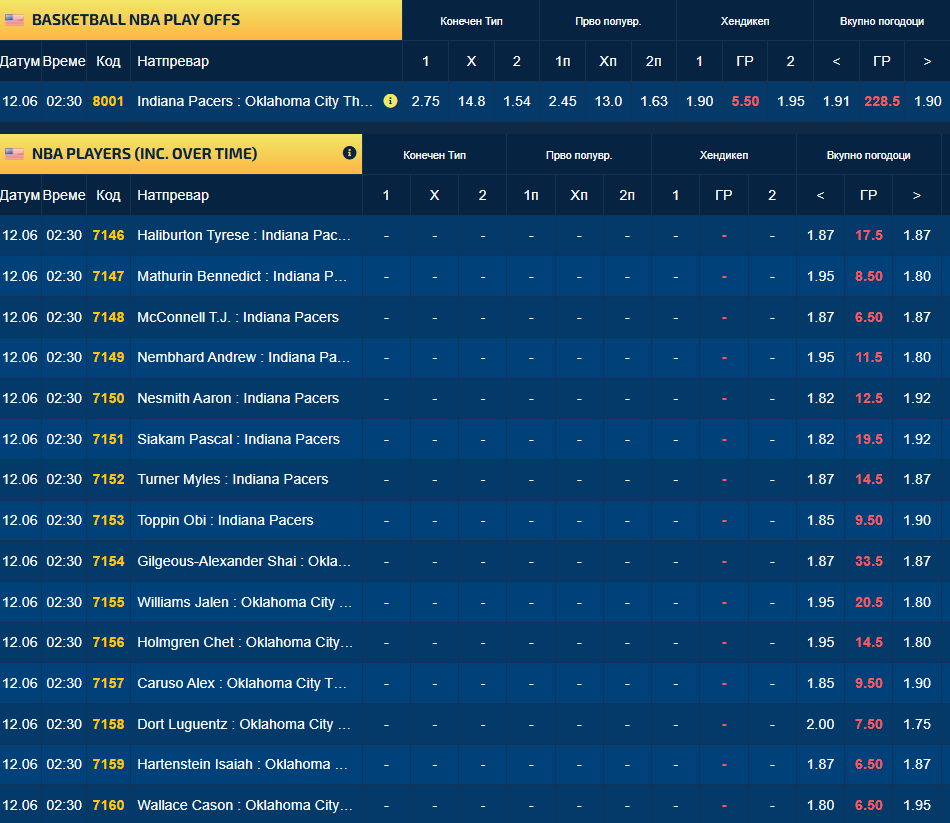The image size is (950, 823).
Task: Choose under 14.5 odds for Turner Myles
Action: [x=820, y=479]
